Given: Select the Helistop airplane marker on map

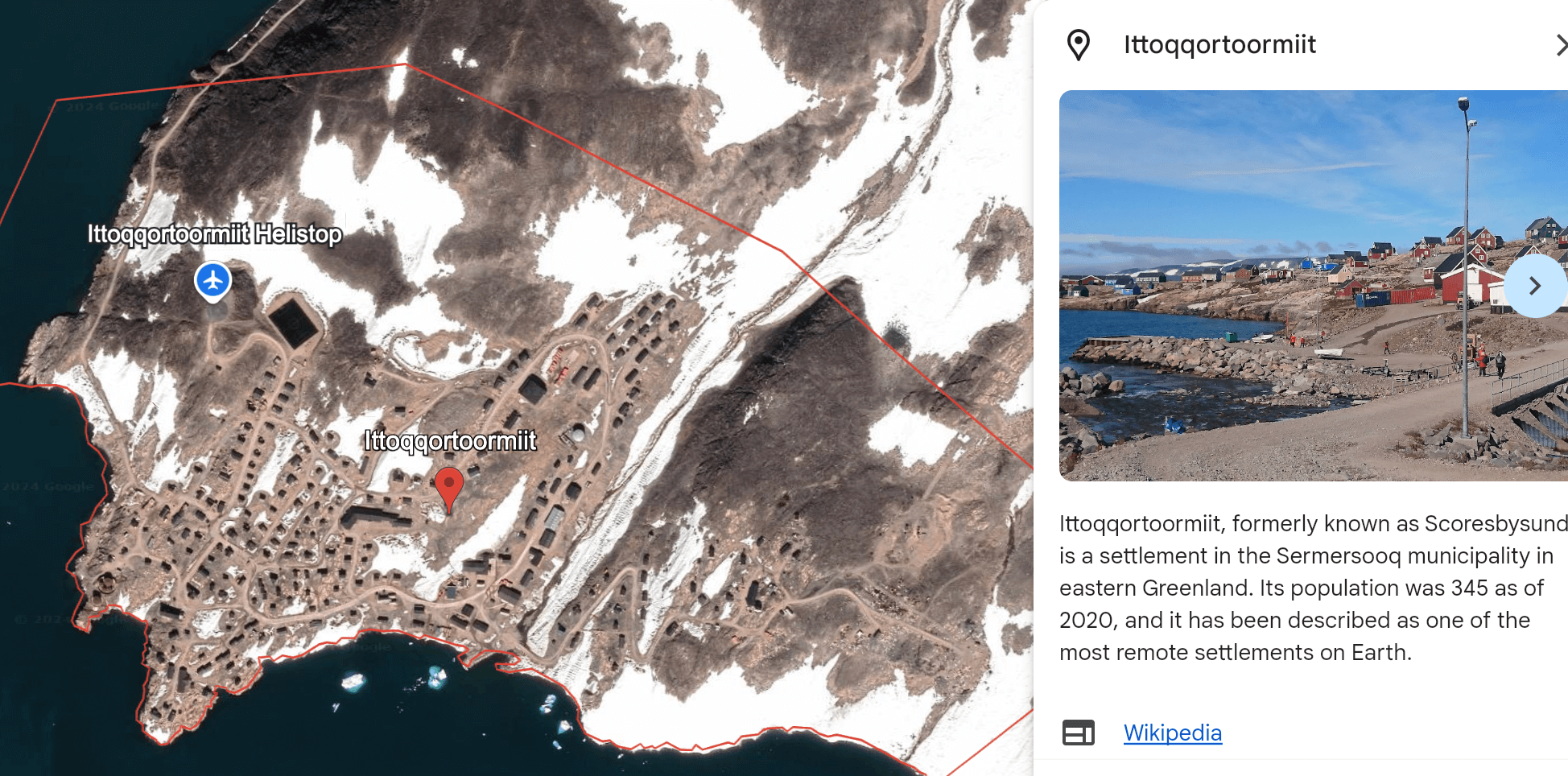Looking at the screenshot, I should click(213, 281).
